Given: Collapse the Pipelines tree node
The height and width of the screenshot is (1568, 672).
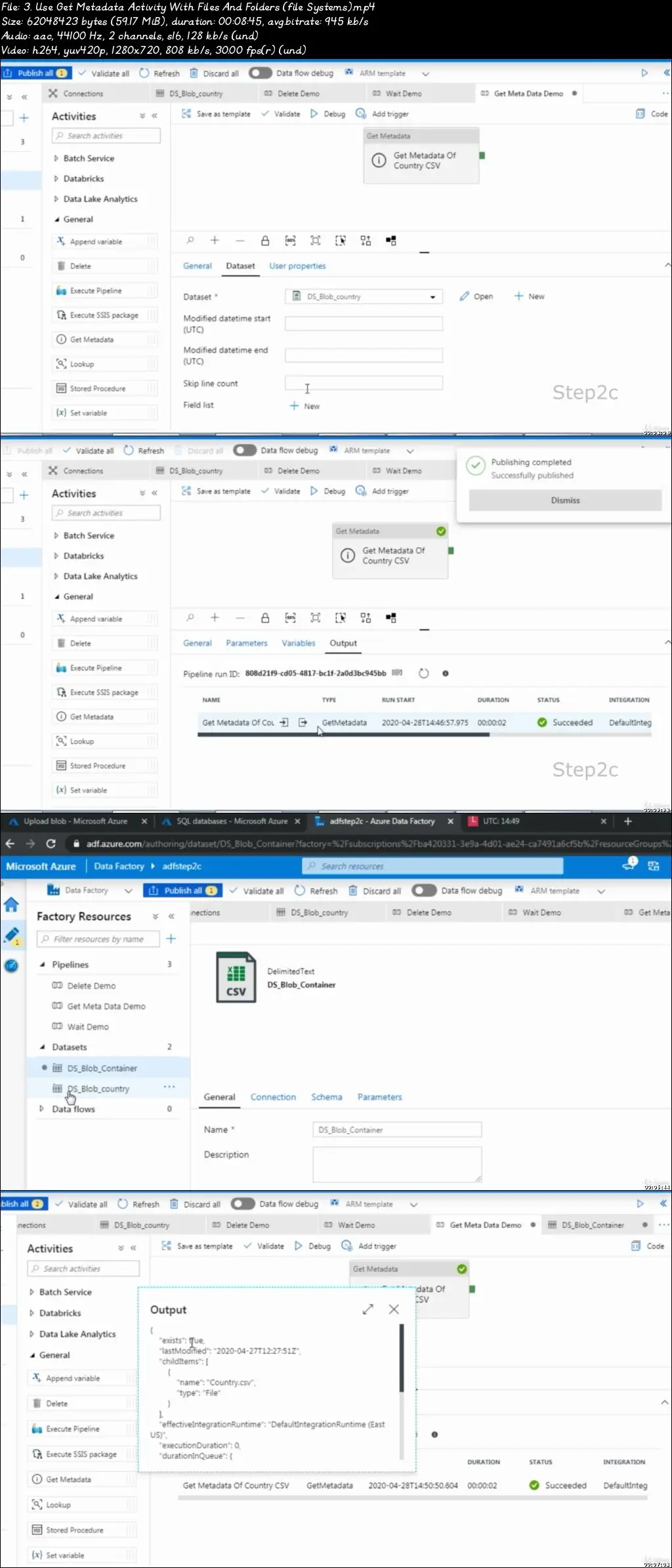Looking at the screenshot, I should click(43, 964).
